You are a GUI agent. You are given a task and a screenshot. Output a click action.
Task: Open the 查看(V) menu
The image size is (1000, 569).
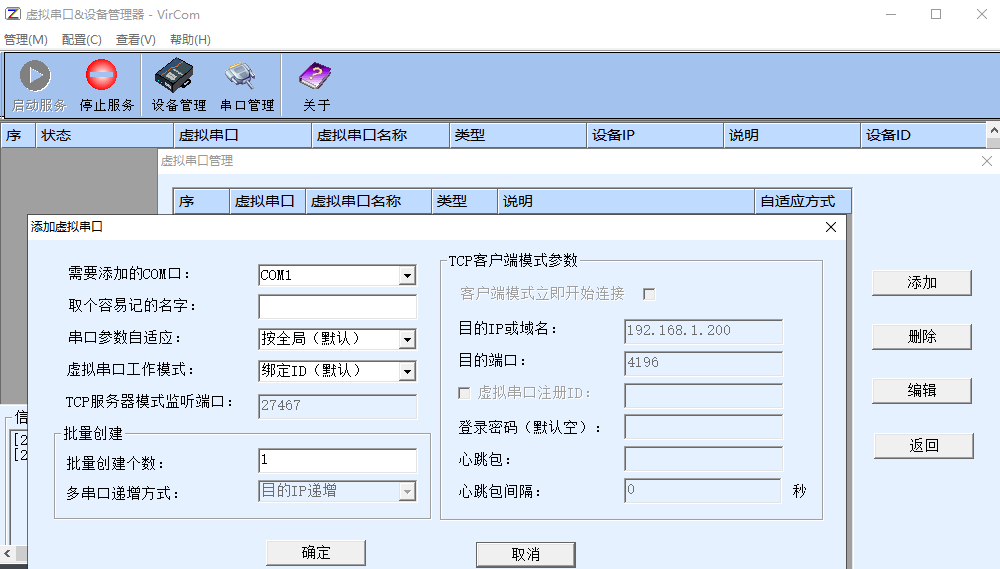(135, 40)
